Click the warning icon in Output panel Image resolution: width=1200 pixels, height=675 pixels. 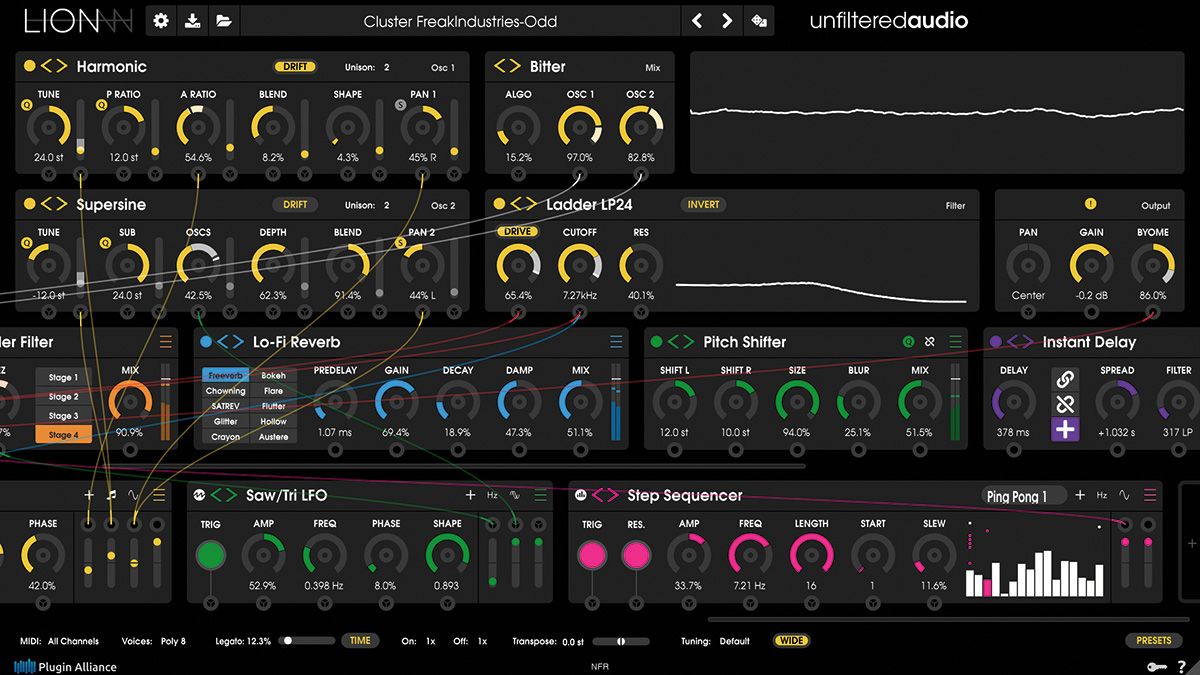[1090, 204]
